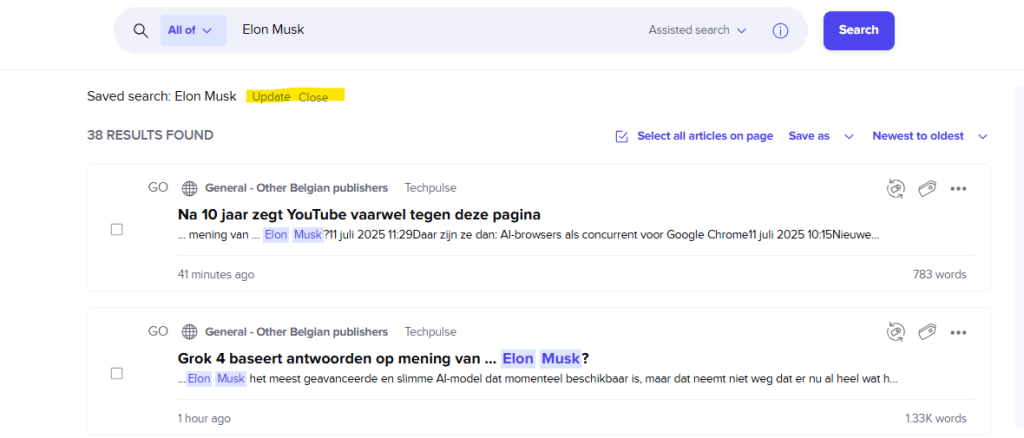The width and height of the screenshot is (1024, 438).
Task: Click the globe icon on the YouTube article
Action: (x=189, y=188)
